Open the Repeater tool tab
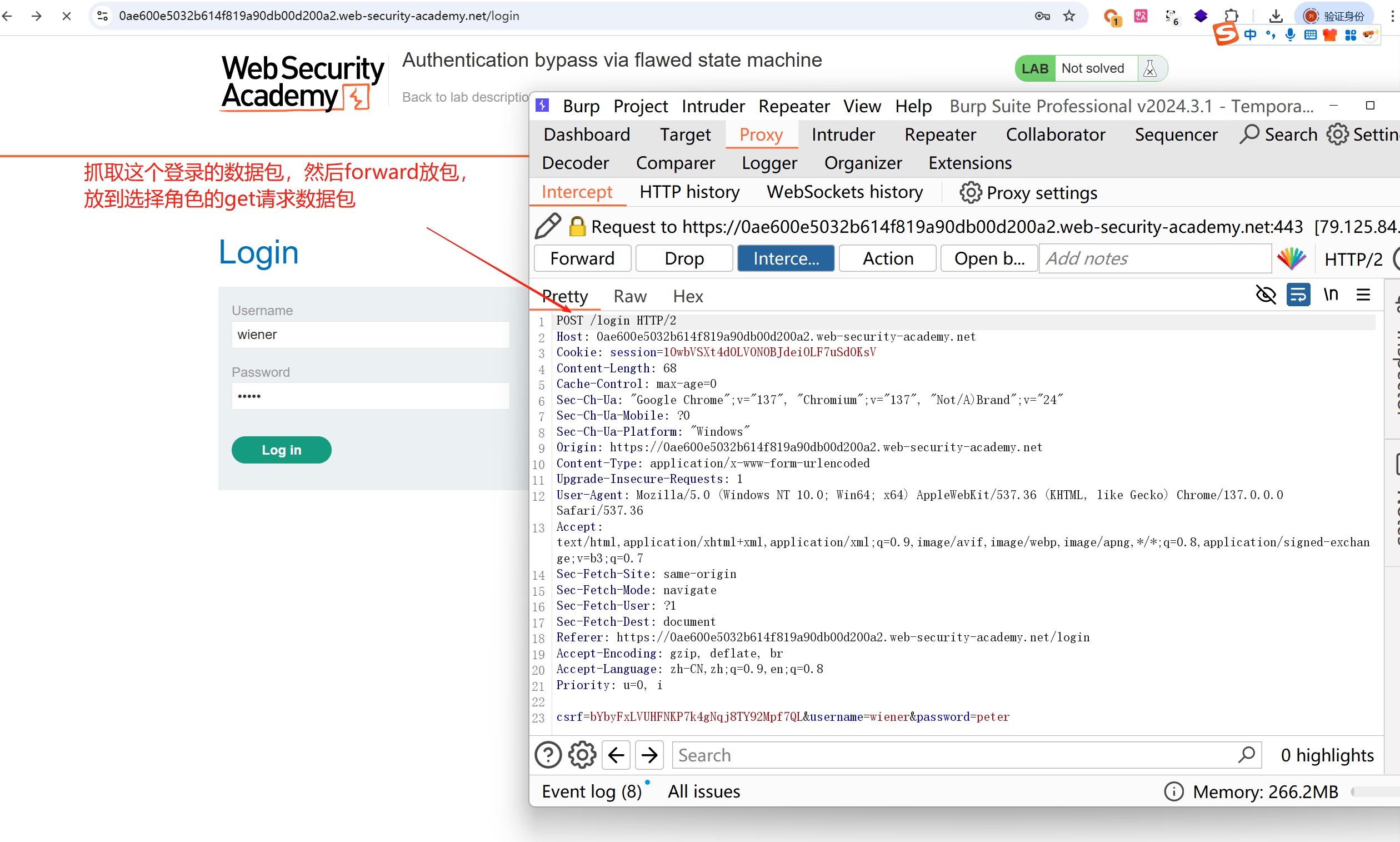1400x842 pixels. point(939,134)
